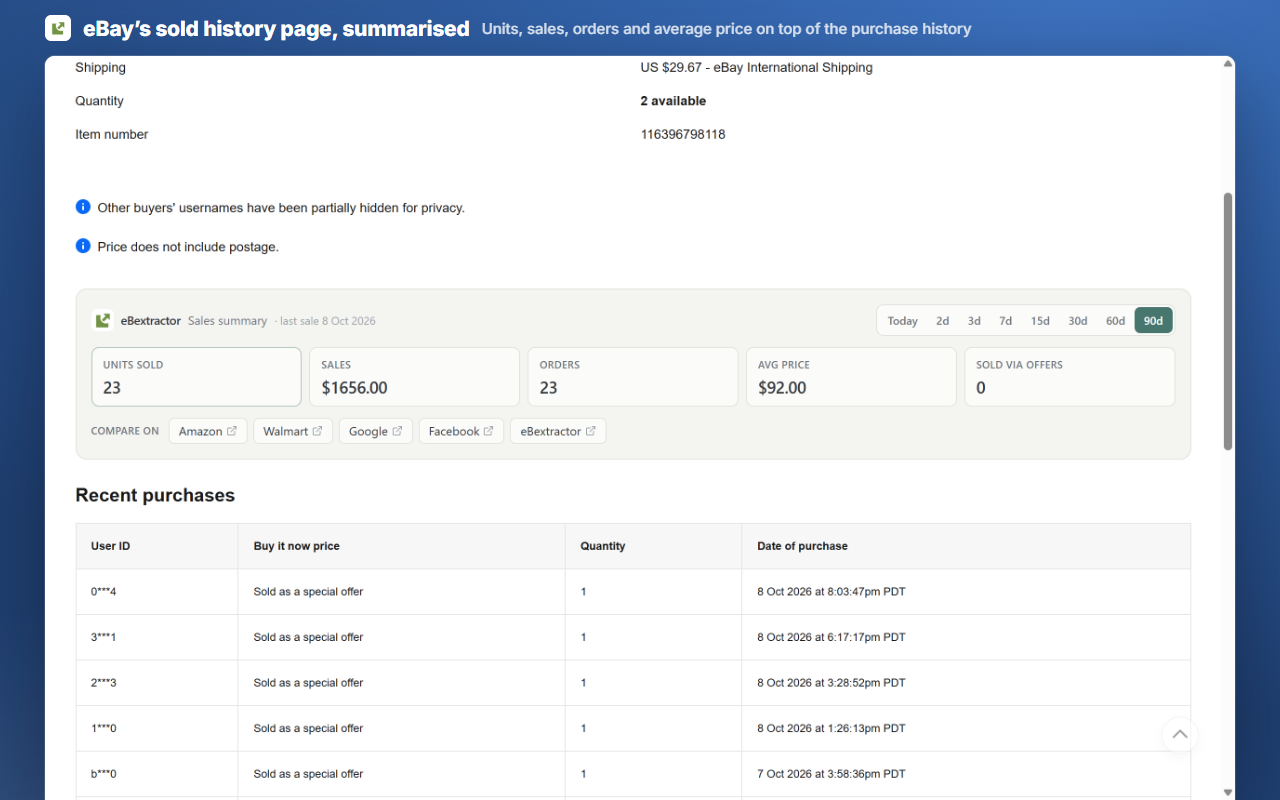Click the 6:17:17pm PDT purchase date
Screen dimensions: 1280x800
[831, 637]
